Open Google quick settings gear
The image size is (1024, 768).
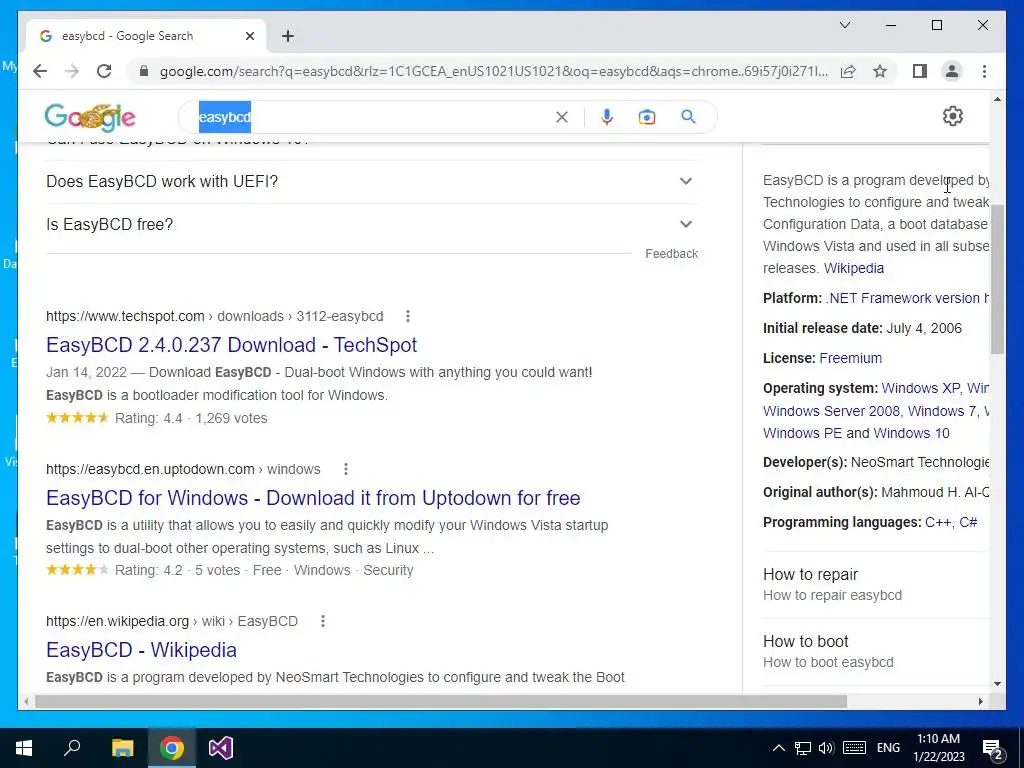953,116
